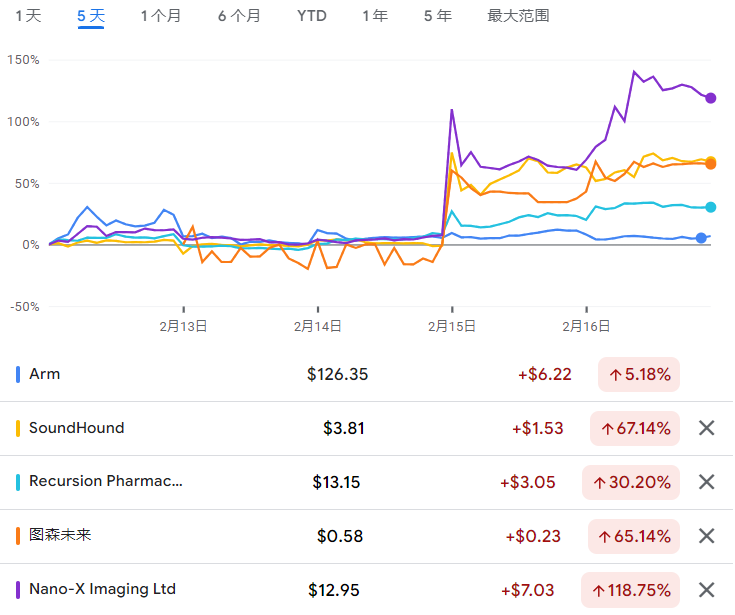735x615 pixels.
Task: Click the 图森未来 price $0.58
Action: pyautogui.click(x=340, y=536)
